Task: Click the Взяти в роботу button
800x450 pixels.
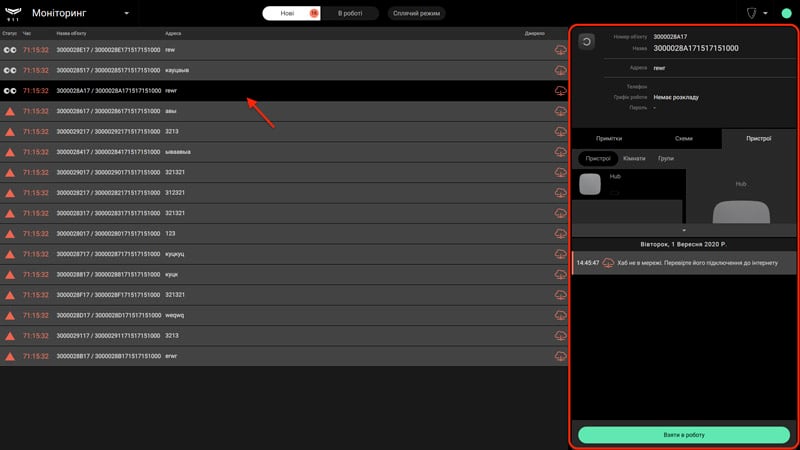Action: [684, 435]
